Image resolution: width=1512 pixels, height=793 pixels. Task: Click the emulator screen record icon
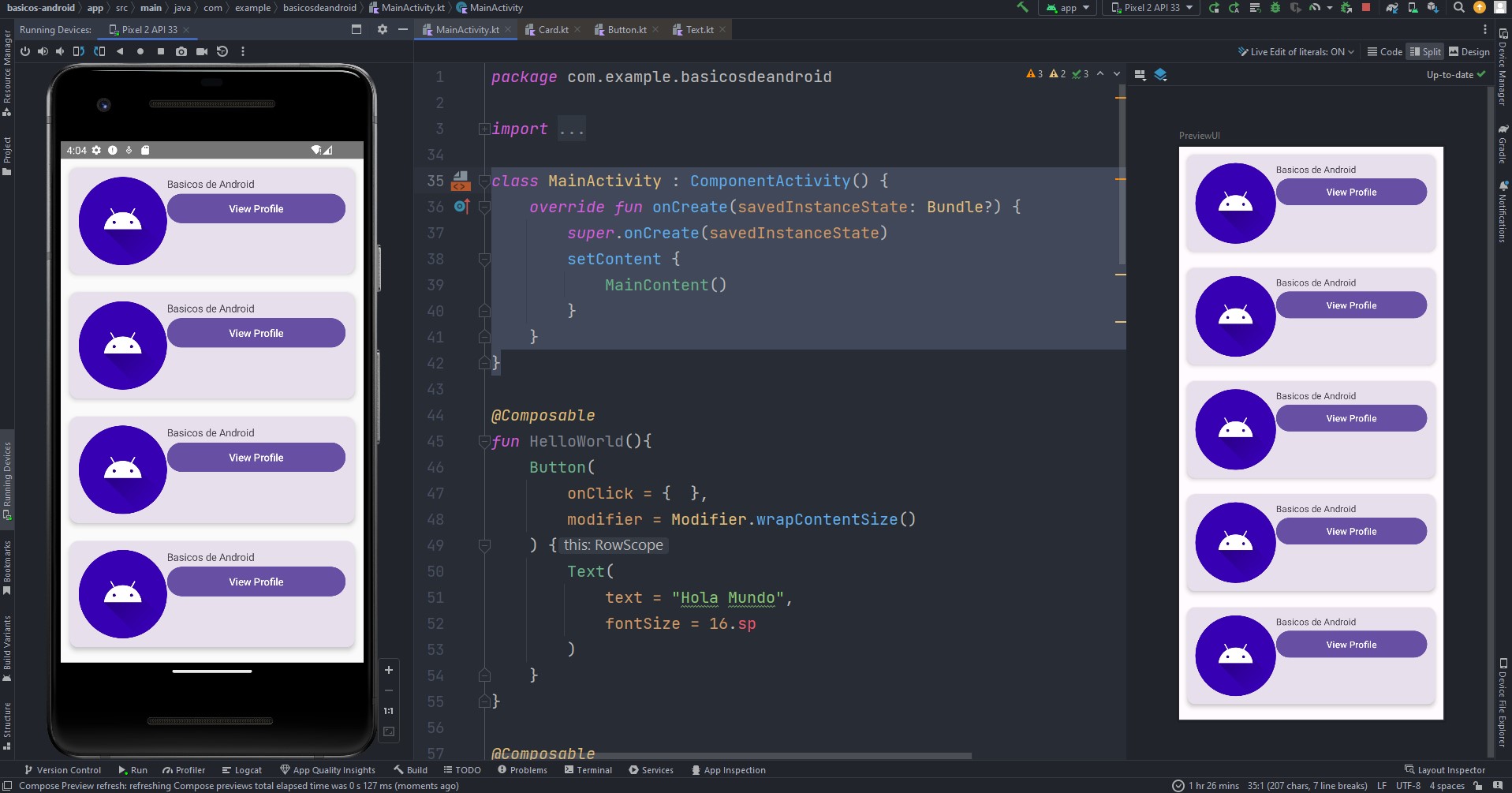202,51
